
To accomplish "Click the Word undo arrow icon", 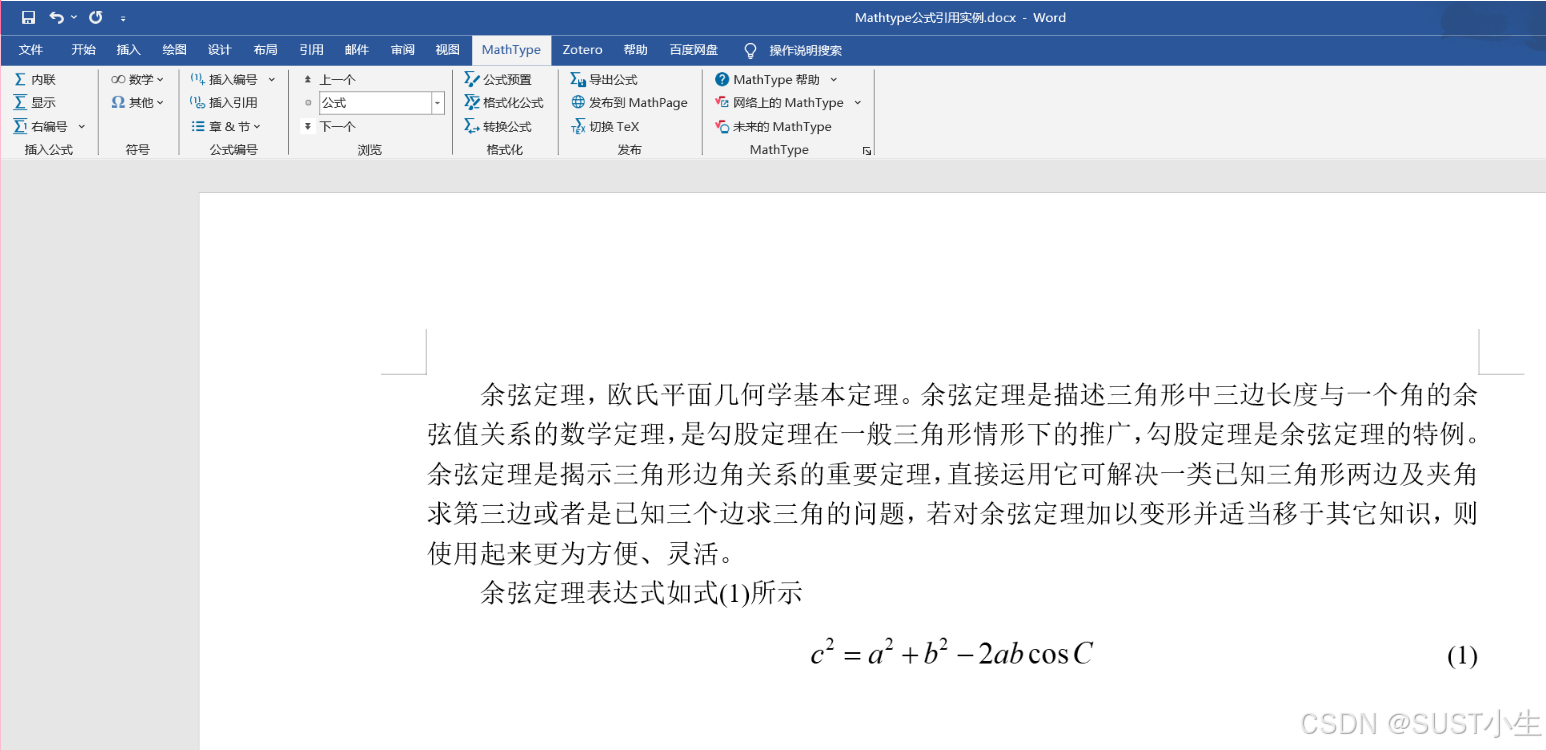I will (55, 15).
